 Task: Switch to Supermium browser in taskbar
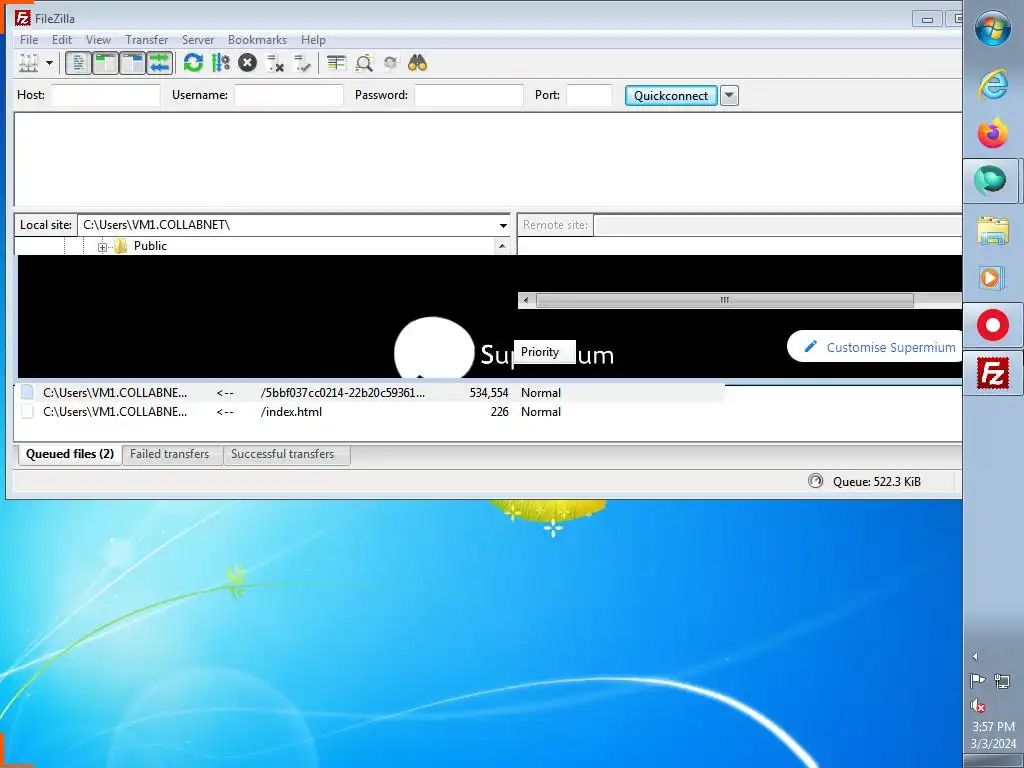pos(991,180)
